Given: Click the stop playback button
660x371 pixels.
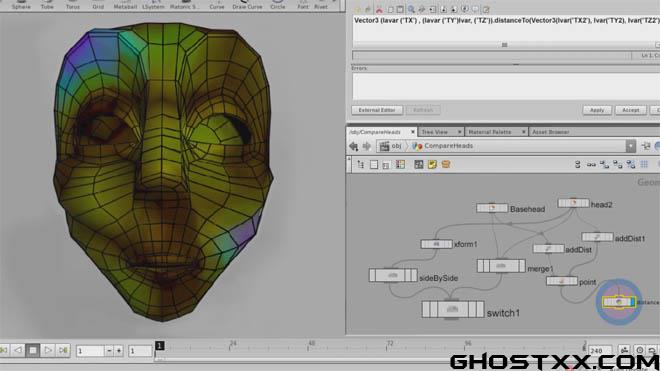Looking at the screenshot, I should 33,350.
